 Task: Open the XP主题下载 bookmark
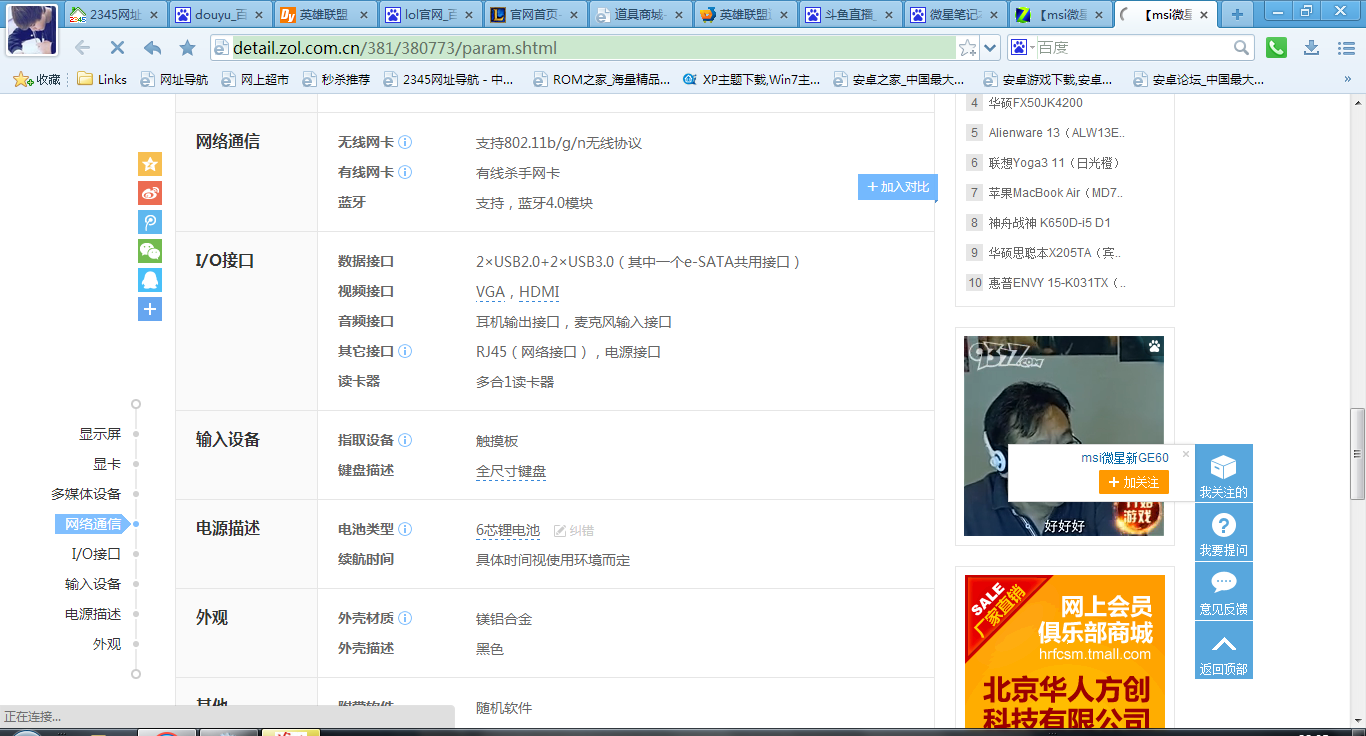(x=752, y=80)
